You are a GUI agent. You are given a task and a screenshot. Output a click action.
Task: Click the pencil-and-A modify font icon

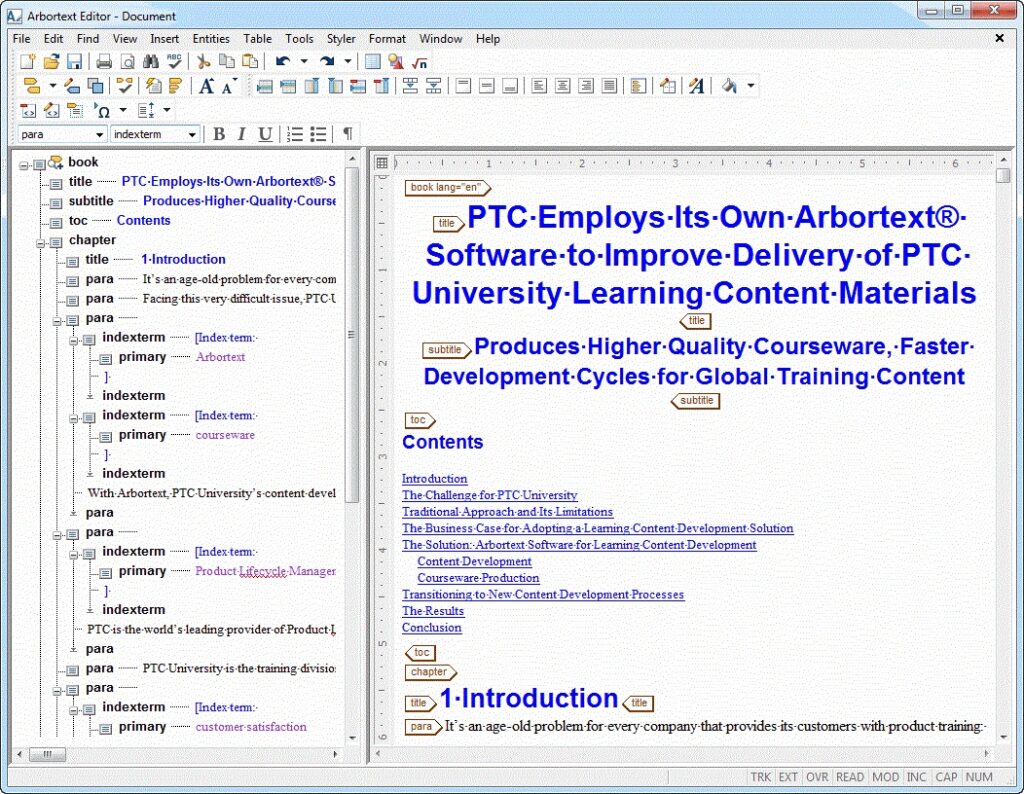[696, 86]
